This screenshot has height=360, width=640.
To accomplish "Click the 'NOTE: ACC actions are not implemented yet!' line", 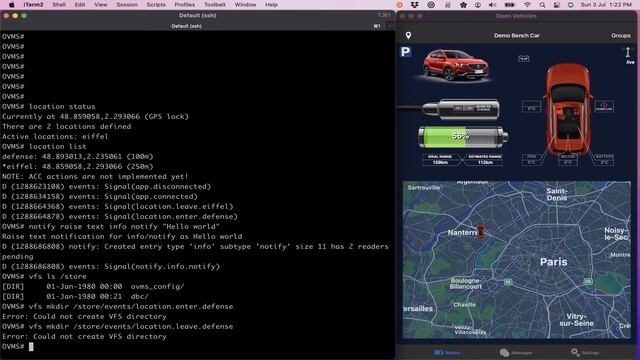I will click(95, 176).
